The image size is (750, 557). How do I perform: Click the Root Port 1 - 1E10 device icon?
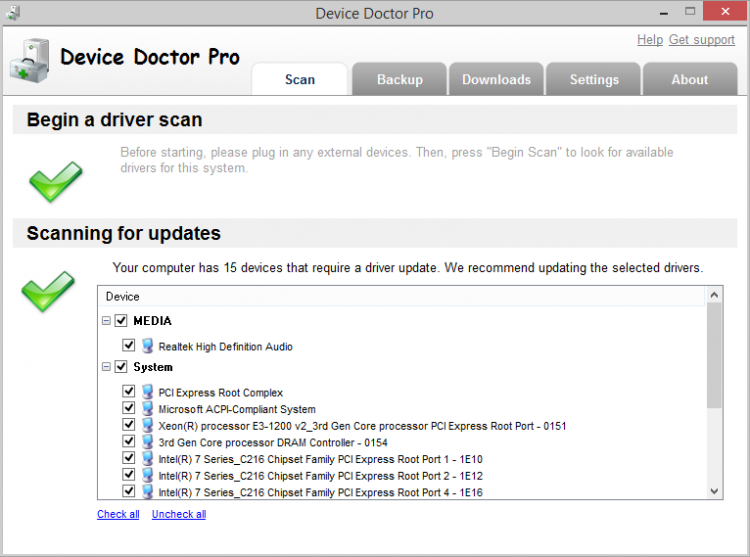coord(148,459)
